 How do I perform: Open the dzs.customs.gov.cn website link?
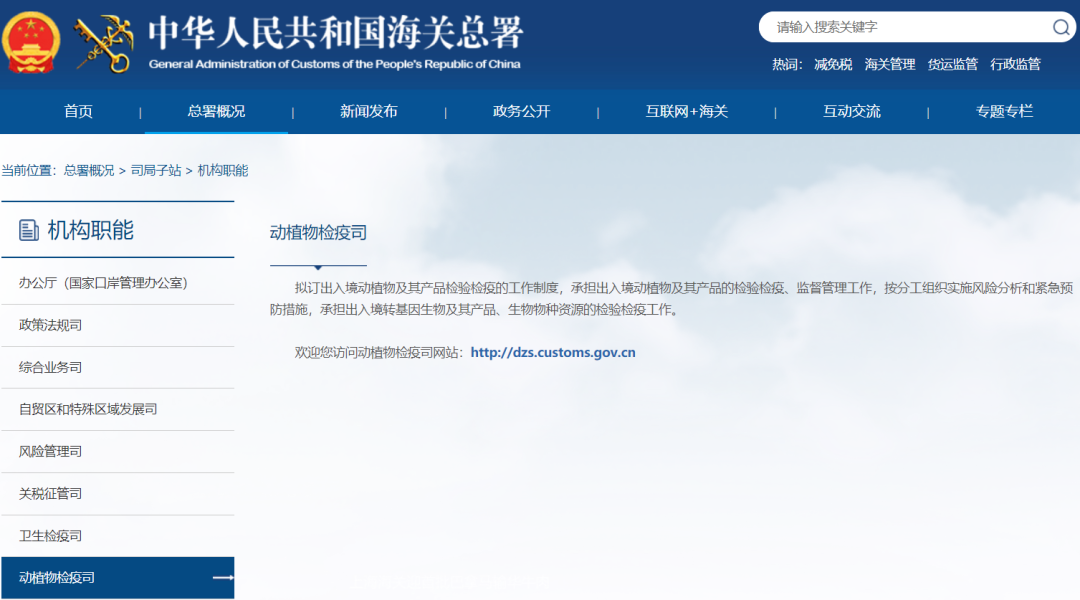coord(552,352)
